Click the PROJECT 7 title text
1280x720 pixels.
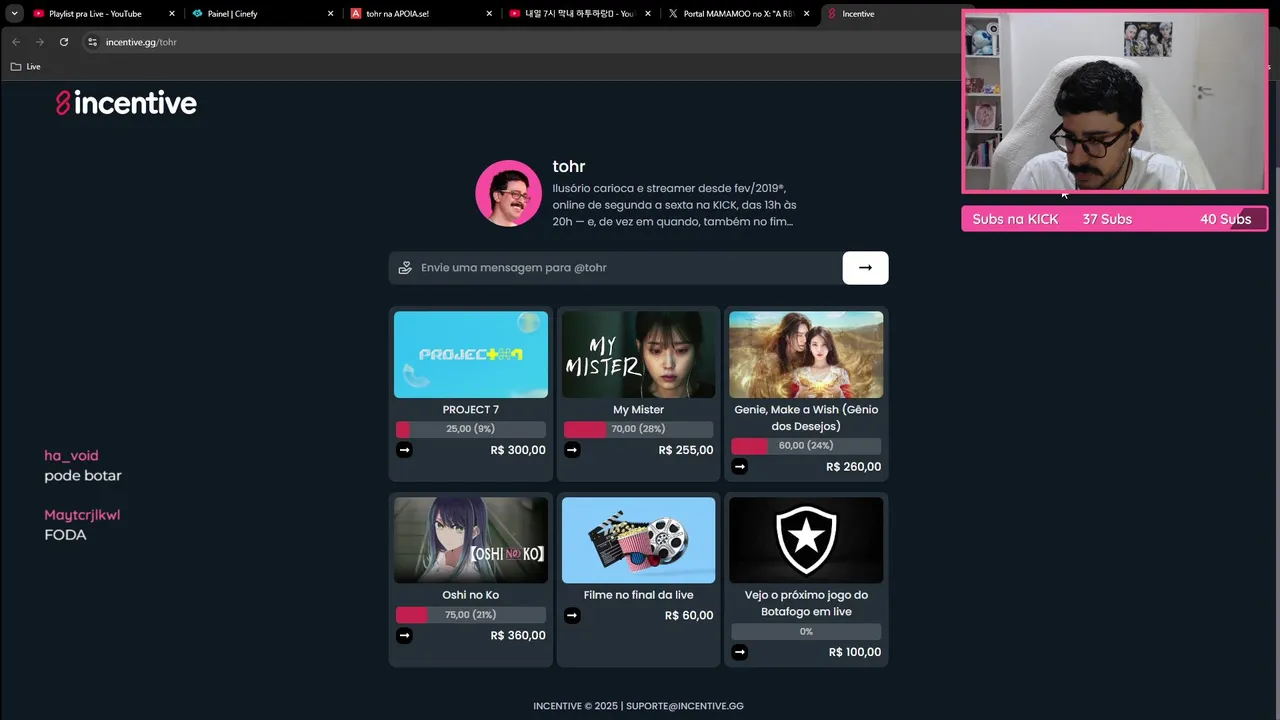tap(471, 410)
